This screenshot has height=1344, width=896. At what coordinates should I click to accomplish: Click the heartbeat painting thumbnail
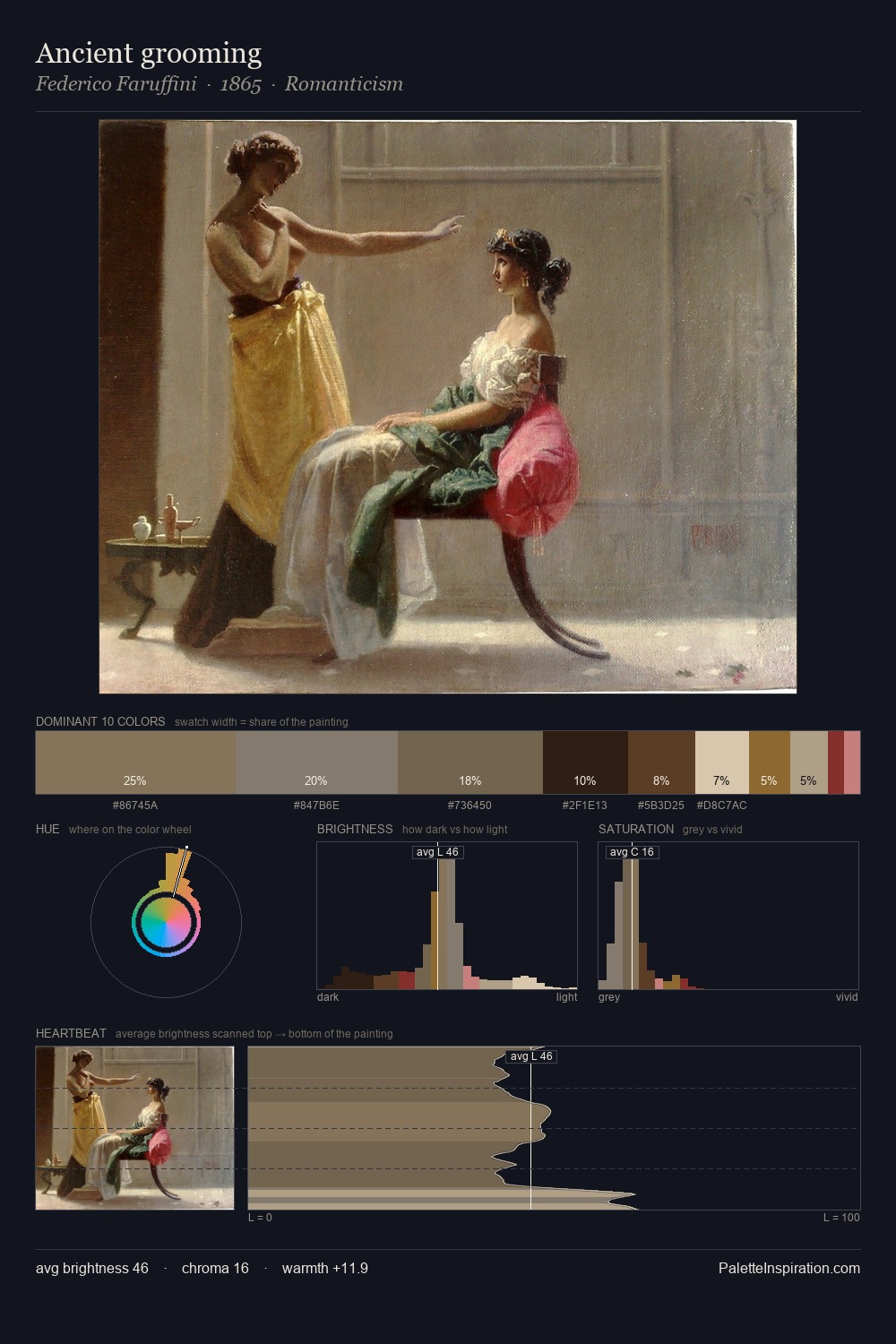point(135,1128)
